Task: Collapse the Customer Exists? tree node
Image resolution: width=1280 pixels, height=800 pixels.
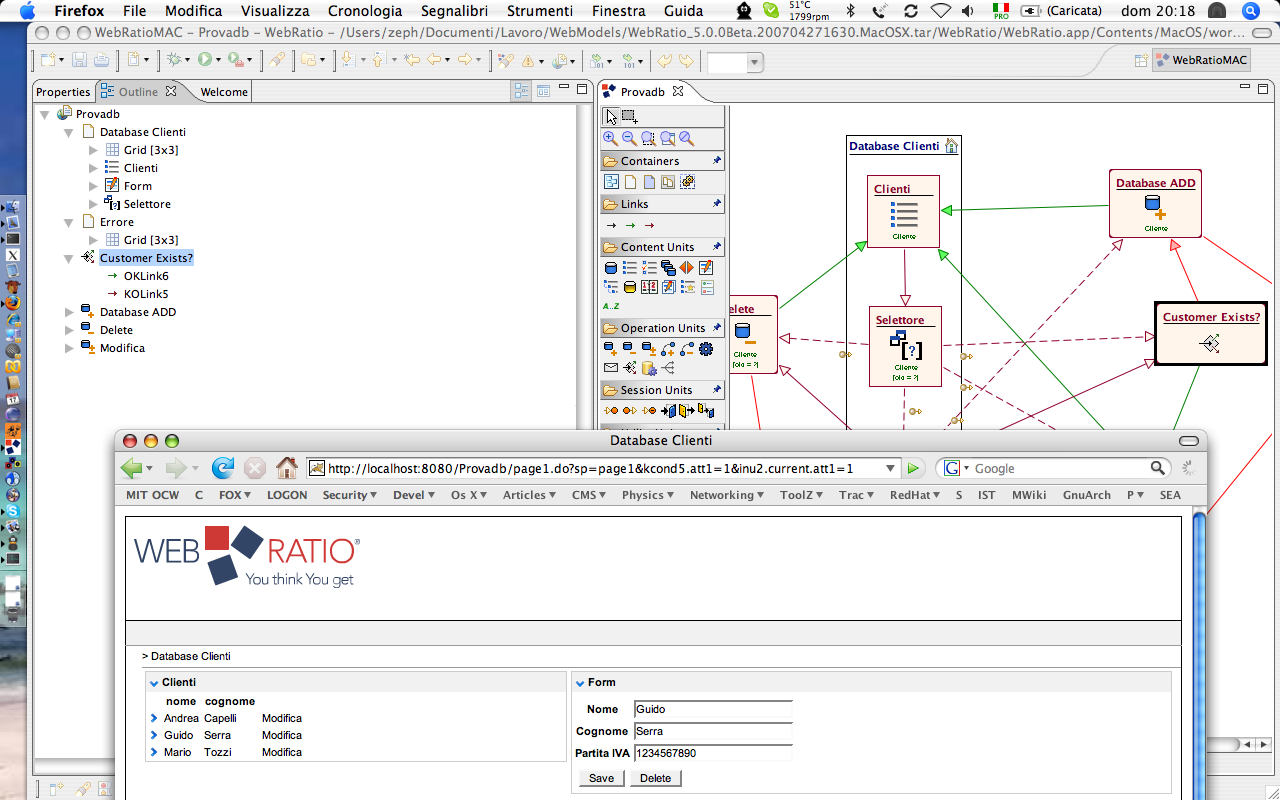Action: point(69,258)
